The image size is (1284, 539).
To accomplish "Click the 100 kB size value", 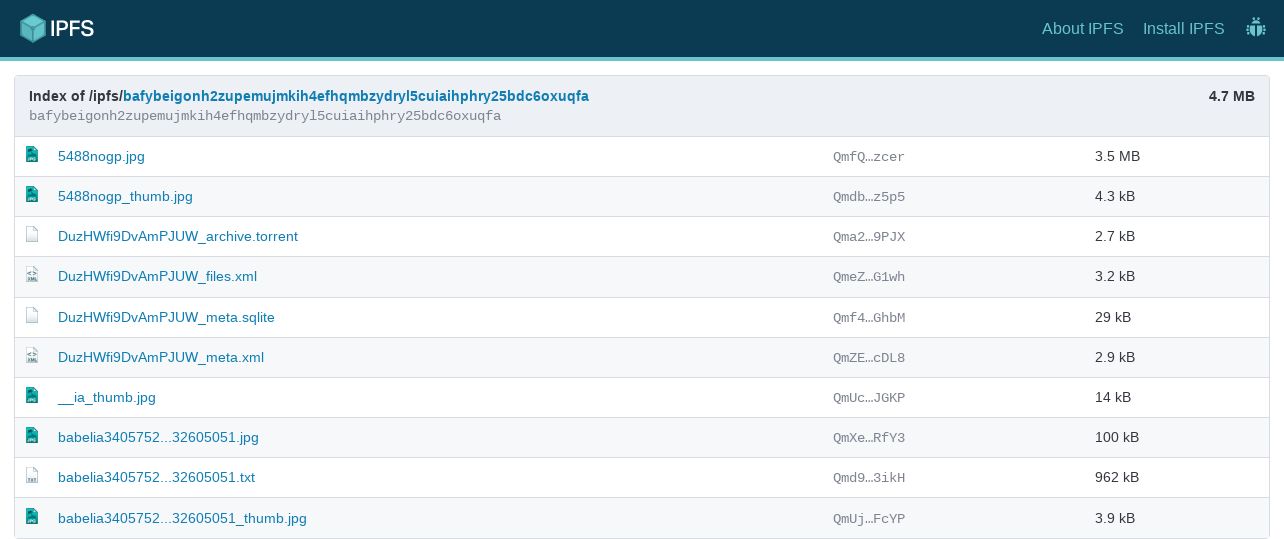I will [x=1117, y=437].
